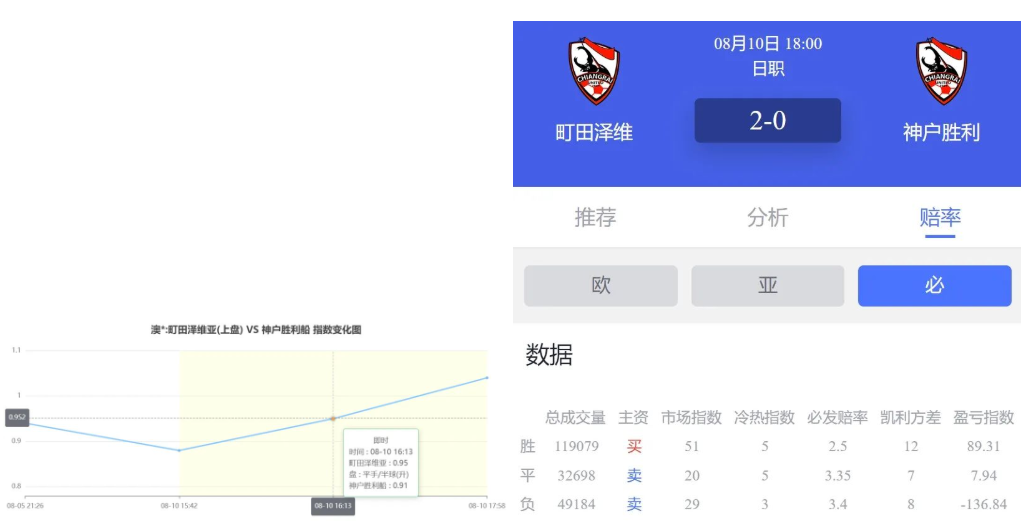Click the 神户胜利 team name
Viewport: 1035px width, 524px height.
pyautogui.click(x=941, y=132)
